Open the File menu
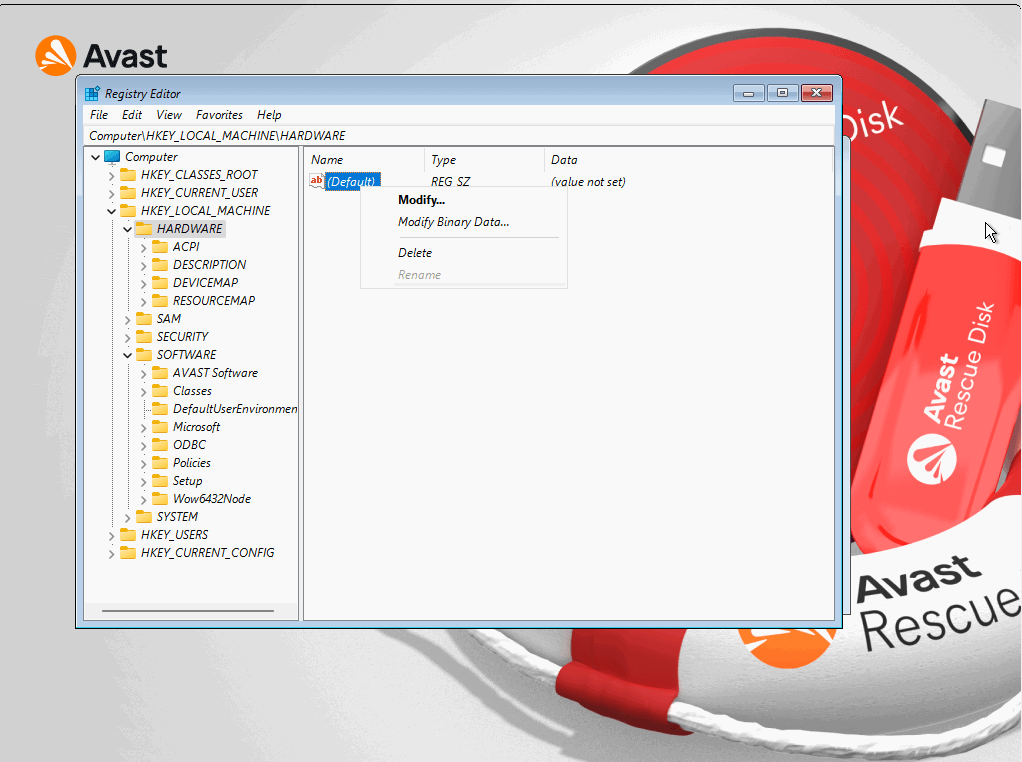1022x762 pixels. coord(99,115)
